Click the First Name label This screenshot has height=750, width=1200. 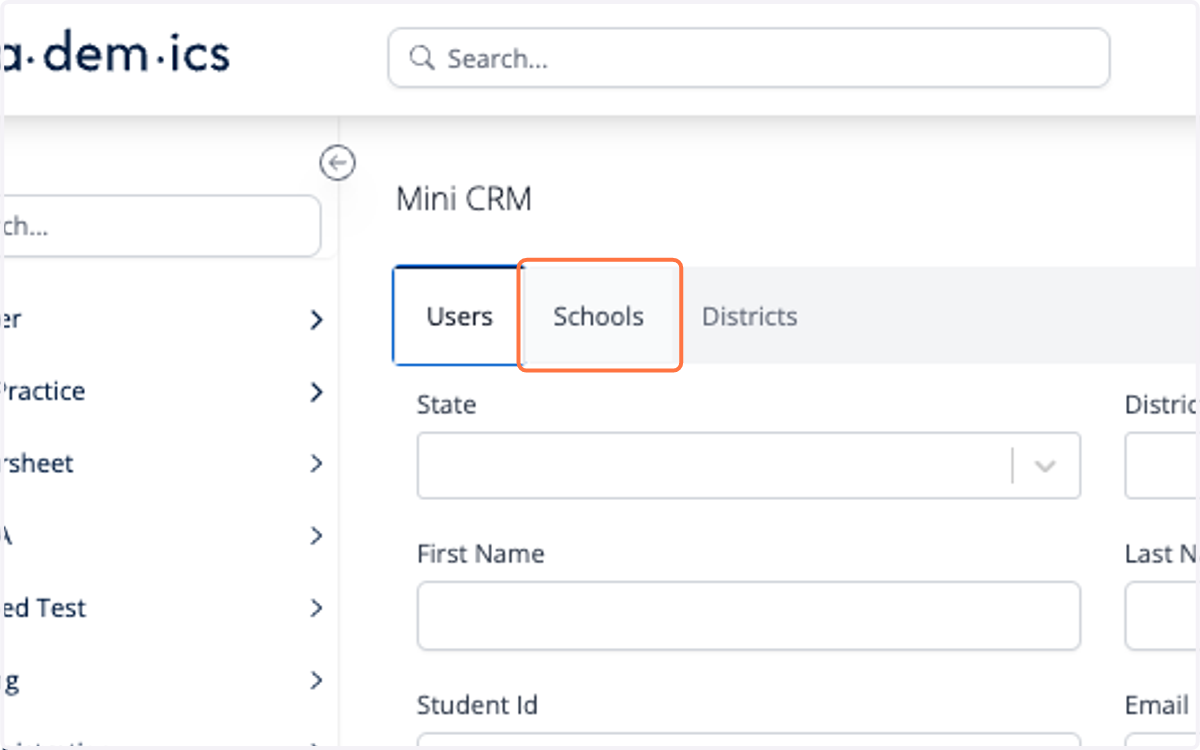tap(481, 554)
